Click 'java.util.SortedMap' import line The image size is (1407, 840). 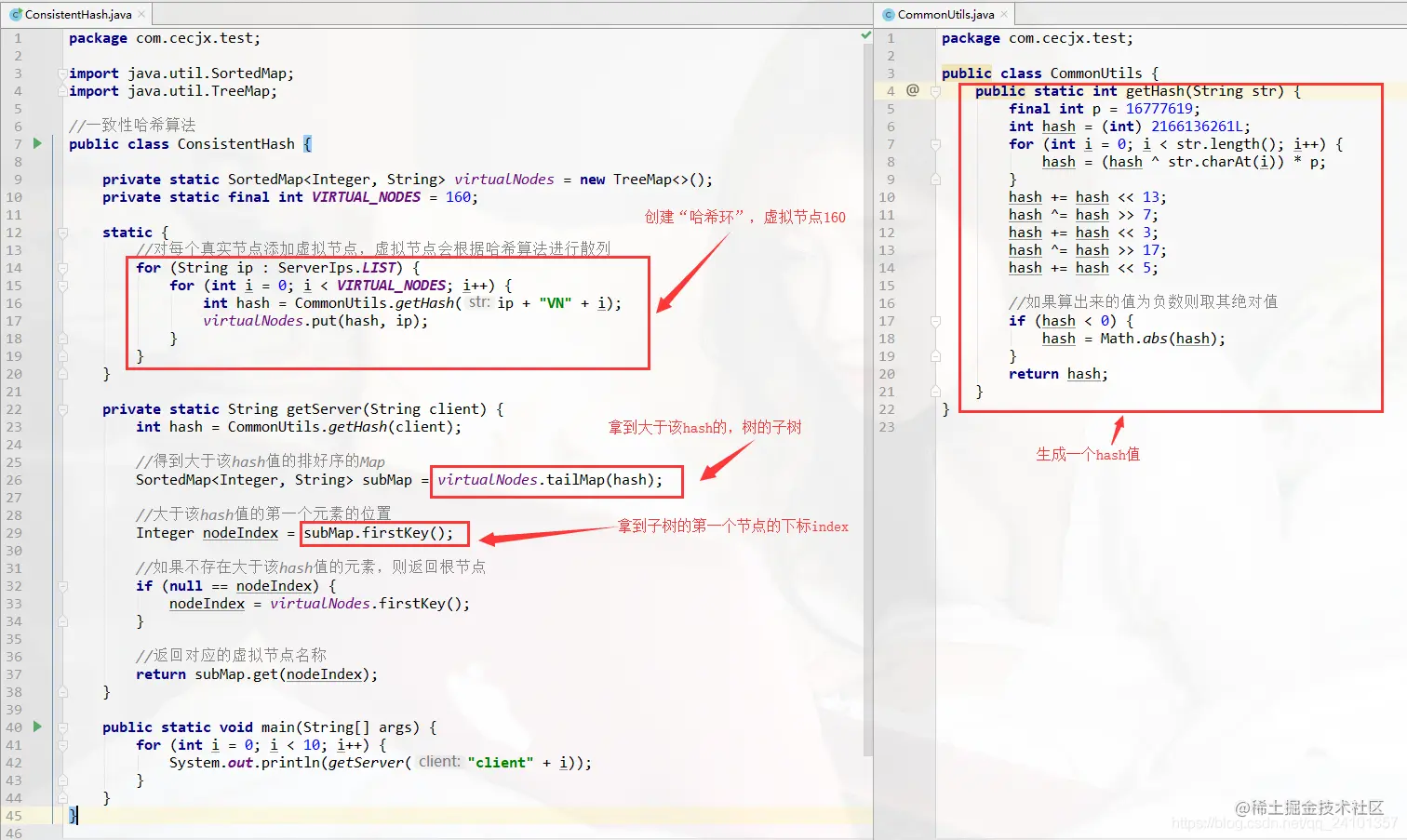210,73
